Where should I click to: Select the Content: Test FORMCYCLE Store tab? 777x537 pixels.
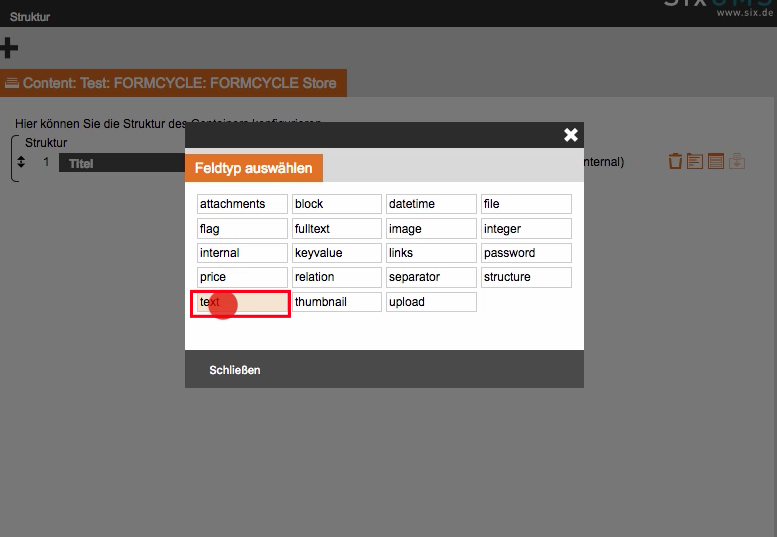point(173,83)
